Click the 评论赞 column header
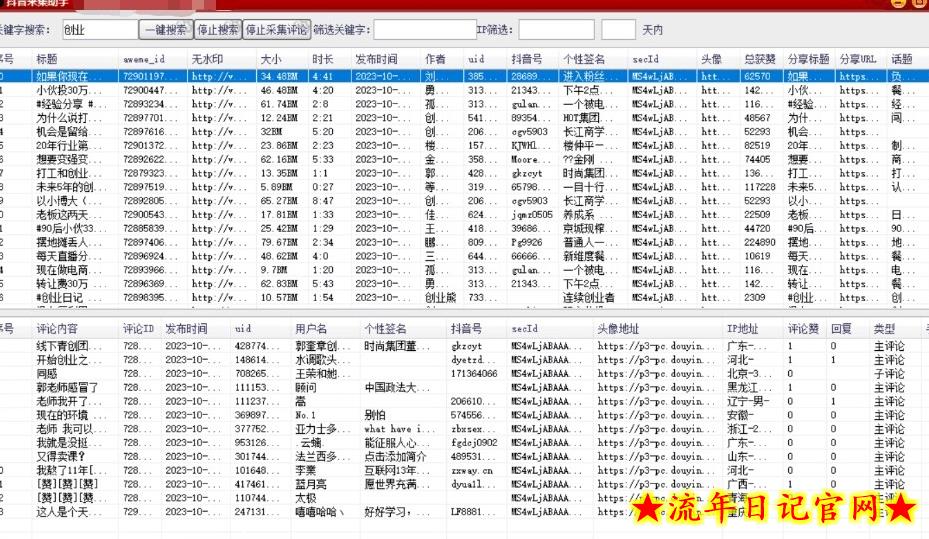The image size is (929, 539). point(805,329)
